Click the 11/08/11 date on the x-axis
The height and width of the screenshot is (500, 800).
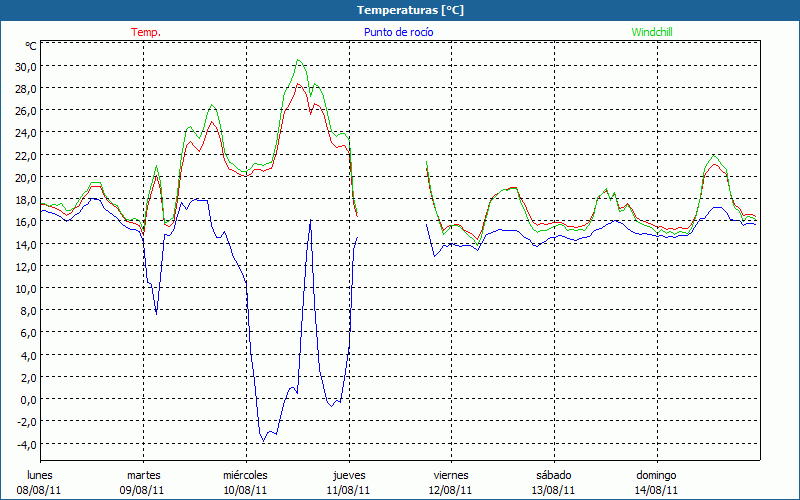point(349,490)
